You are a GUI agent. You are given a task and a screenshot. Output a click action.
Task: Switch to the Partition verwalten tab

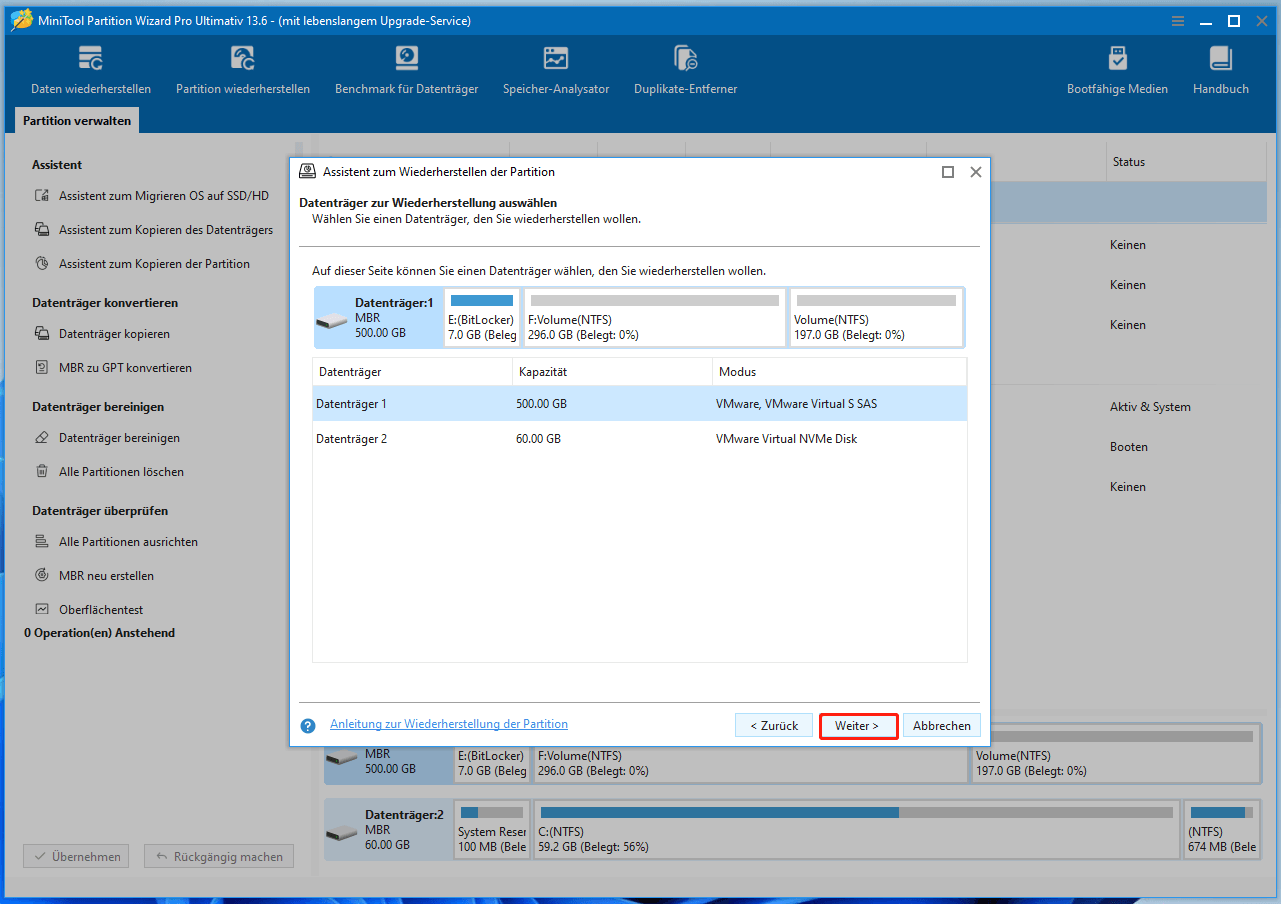tap(76, 120)
